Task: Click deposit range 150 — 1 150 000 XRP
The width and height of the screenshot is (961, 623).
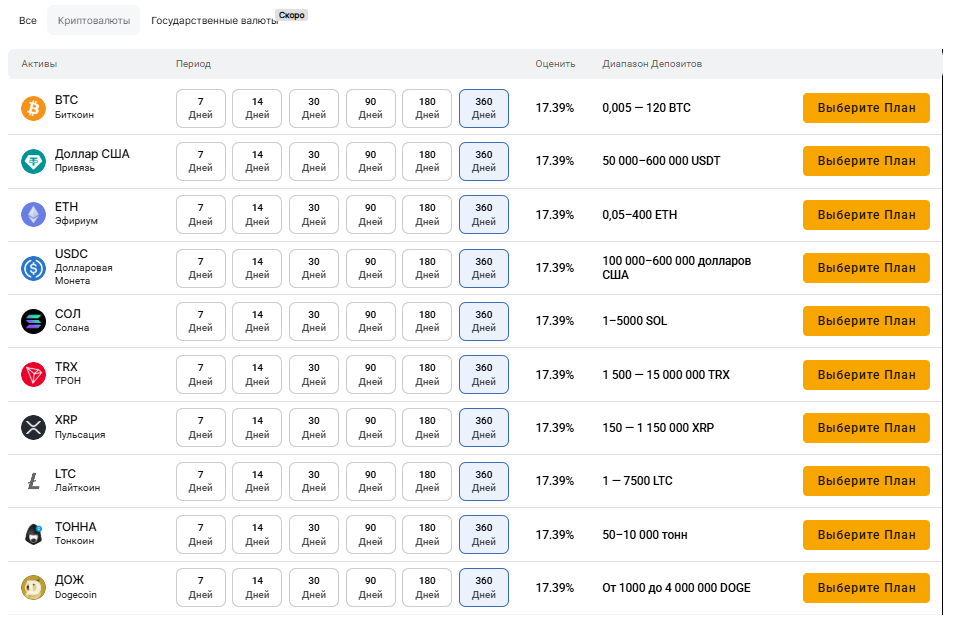Action: coord(658,428)
